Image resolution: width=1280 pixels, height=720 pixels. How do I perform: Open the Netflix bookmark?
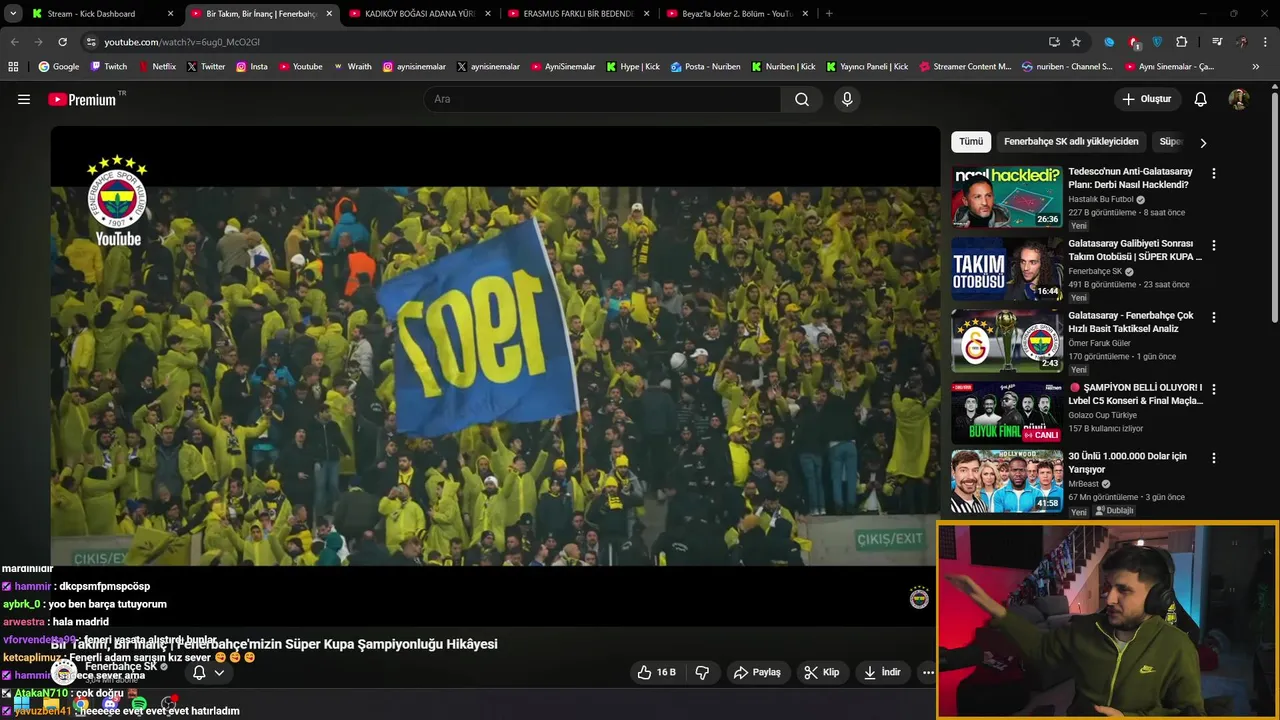pos(157,66)
